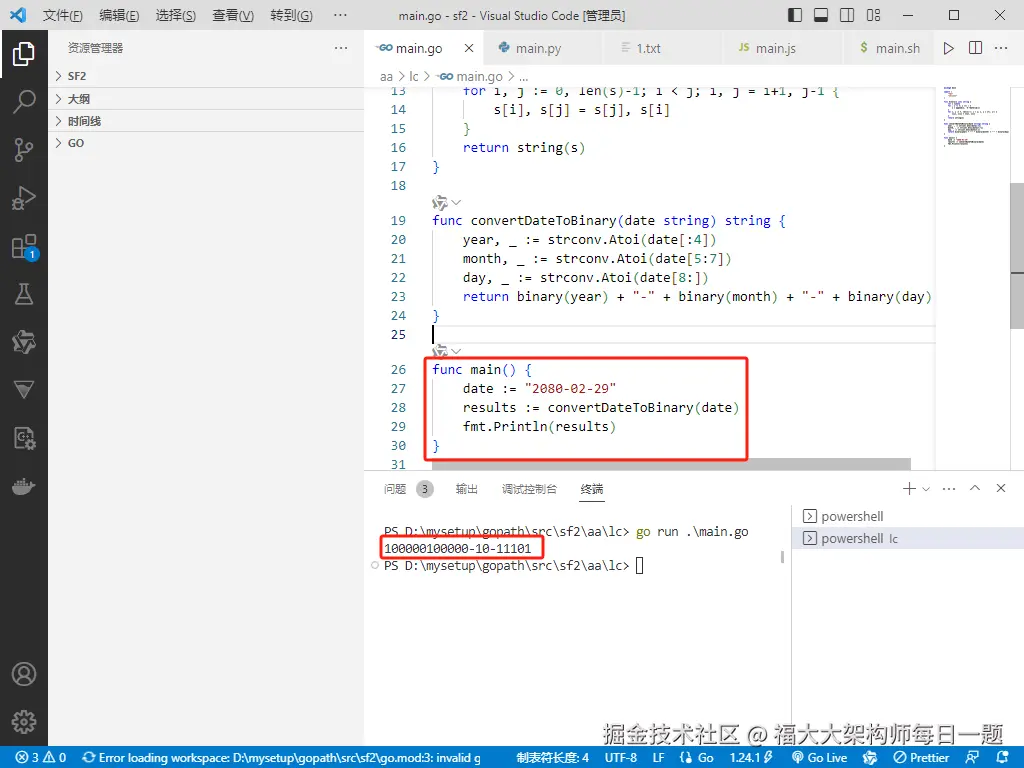Start the Go Live server
Image resolution: width=1024 pixels, height=768 pixels.
click(820, 758)
